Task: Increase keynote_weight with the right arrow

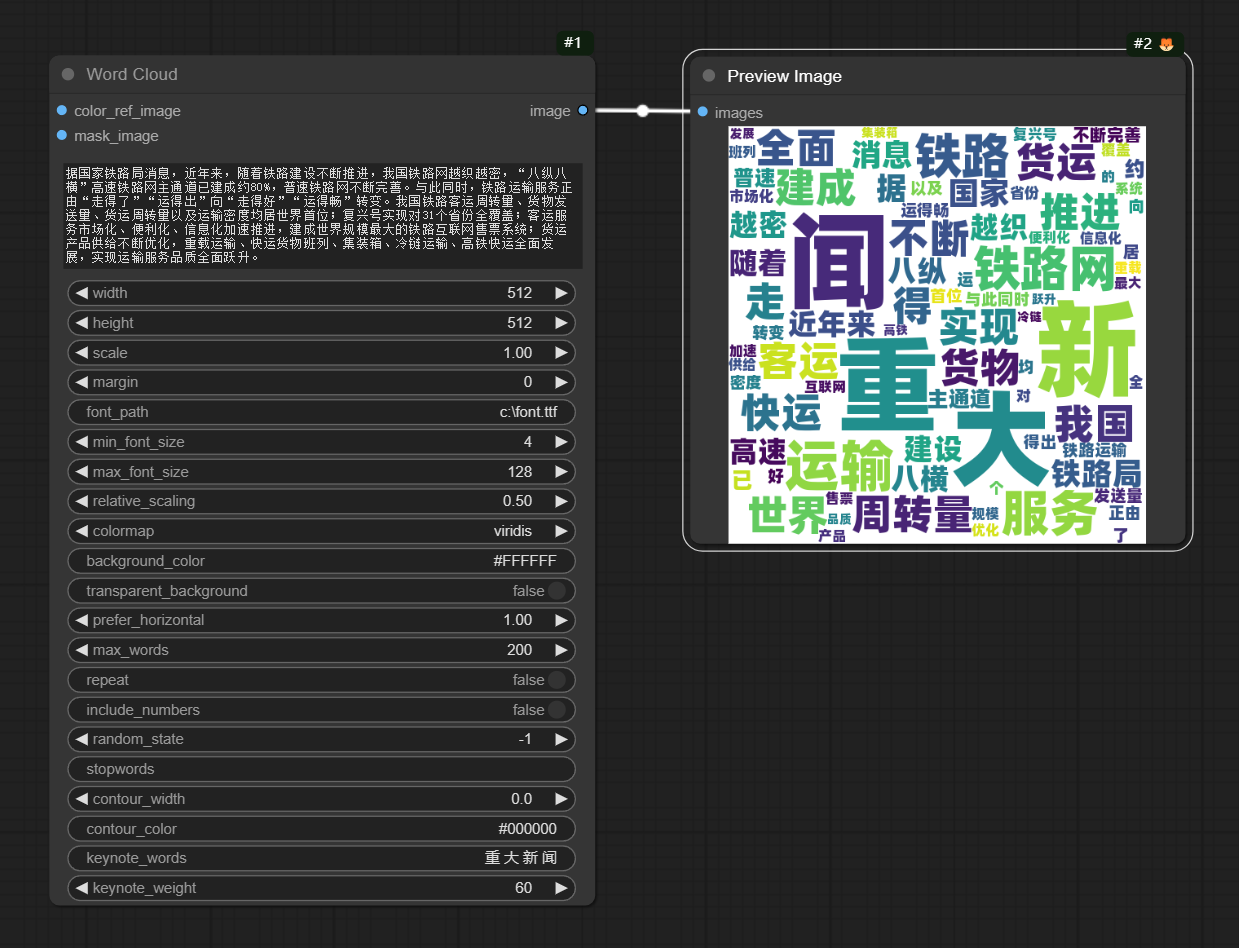Action: [562, 888]
